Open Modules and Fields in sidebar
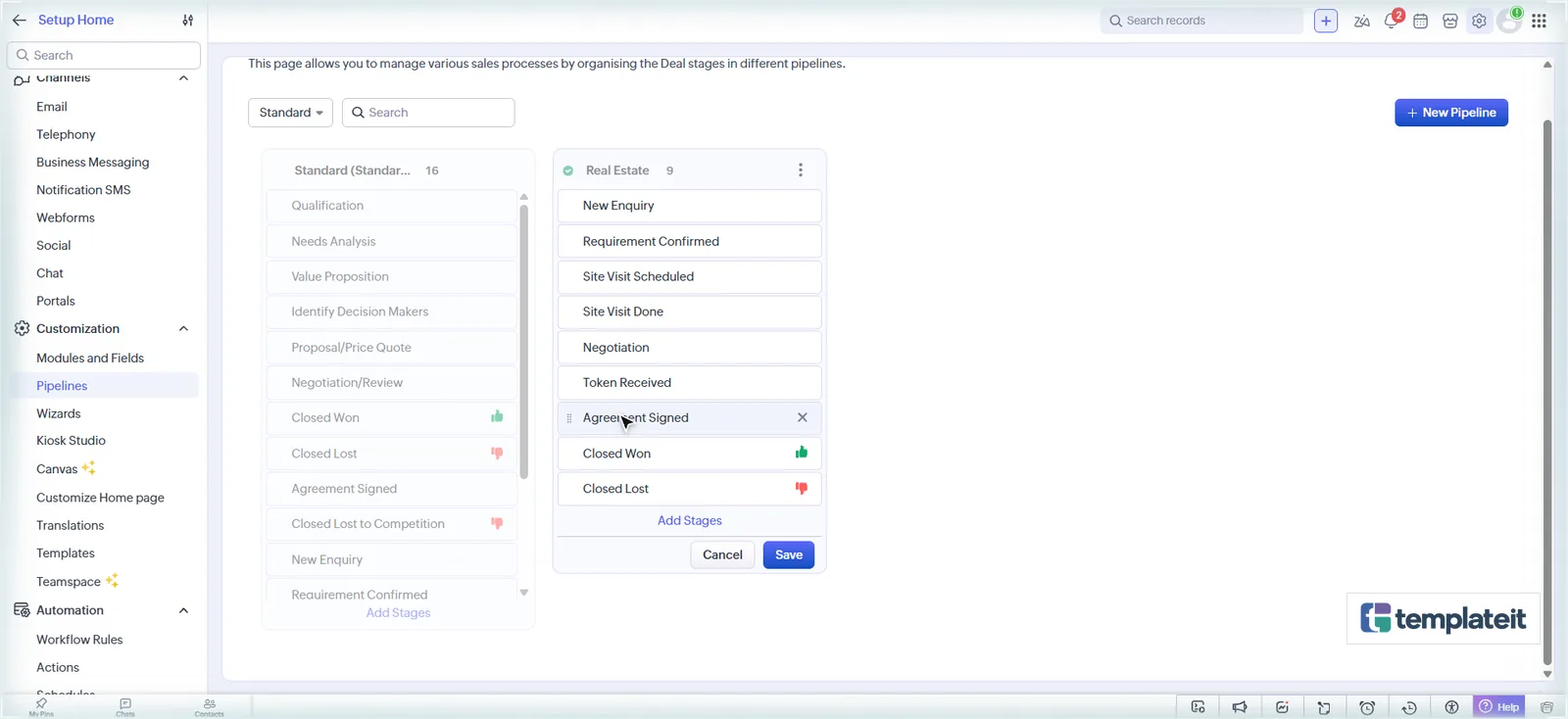Image resolution: width=1568 pixels, height=719 pixels. coord(90,358)
